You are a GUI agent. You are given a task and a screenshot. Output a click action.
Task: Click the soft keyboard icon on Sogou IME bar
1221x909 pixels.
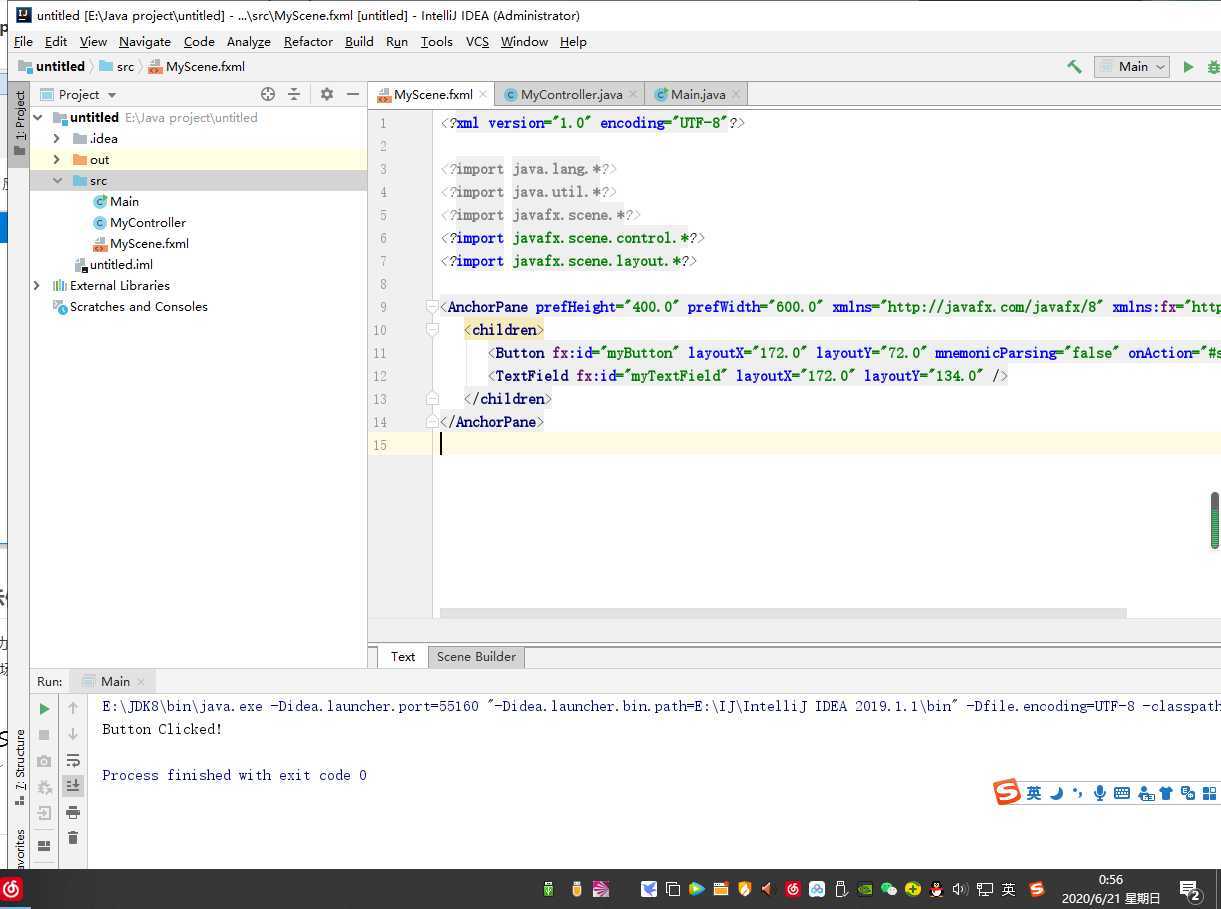(1122, 793)
